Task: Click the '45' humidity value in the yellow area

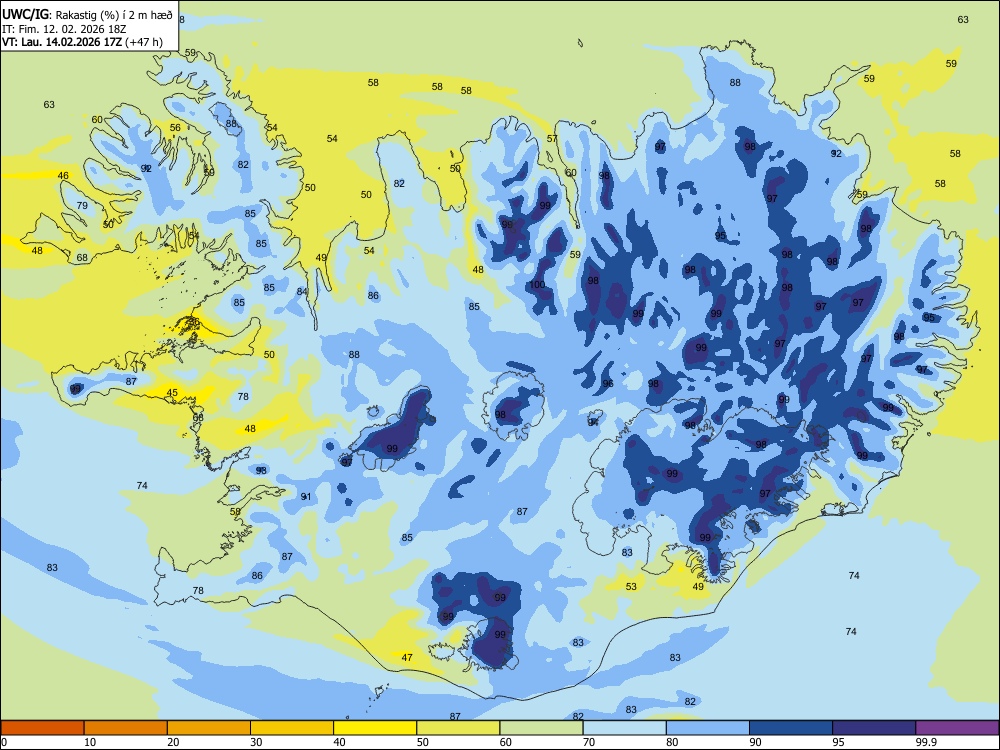Action: [x=172, y=393]
